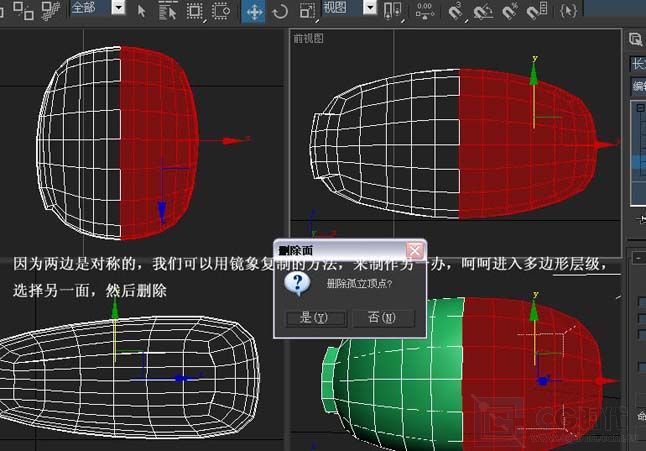
Task: Click the Unlink Selection toolbar icon
Action: pos(24,10)
